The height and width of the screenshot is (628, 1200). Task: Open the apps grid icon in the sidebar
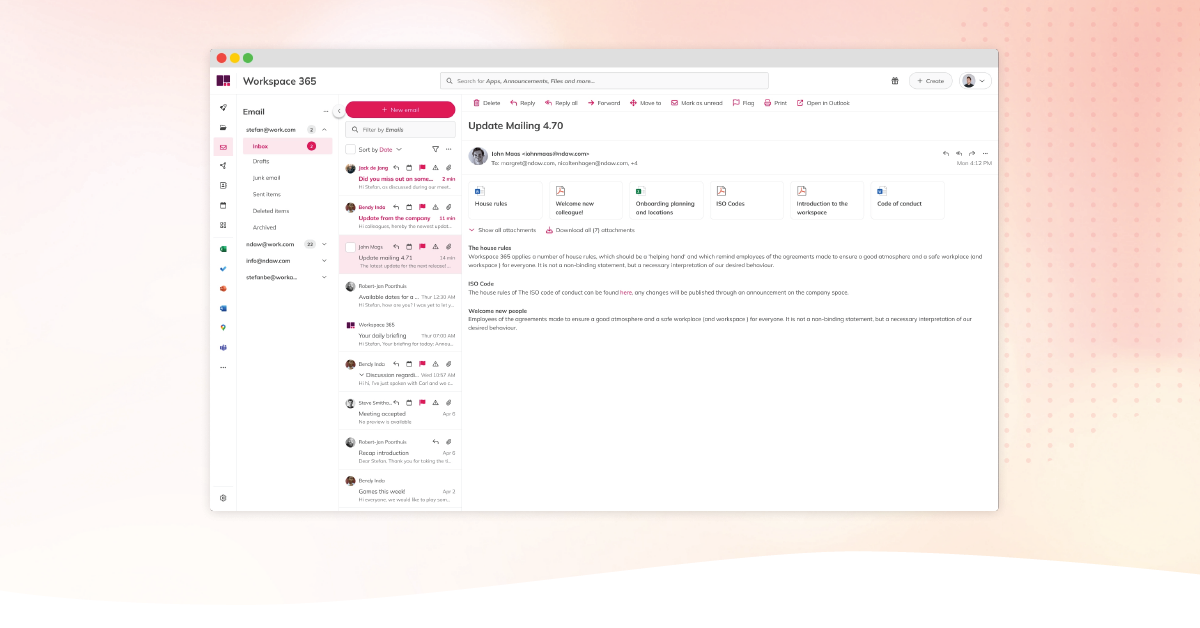click(x=223, y=225)
